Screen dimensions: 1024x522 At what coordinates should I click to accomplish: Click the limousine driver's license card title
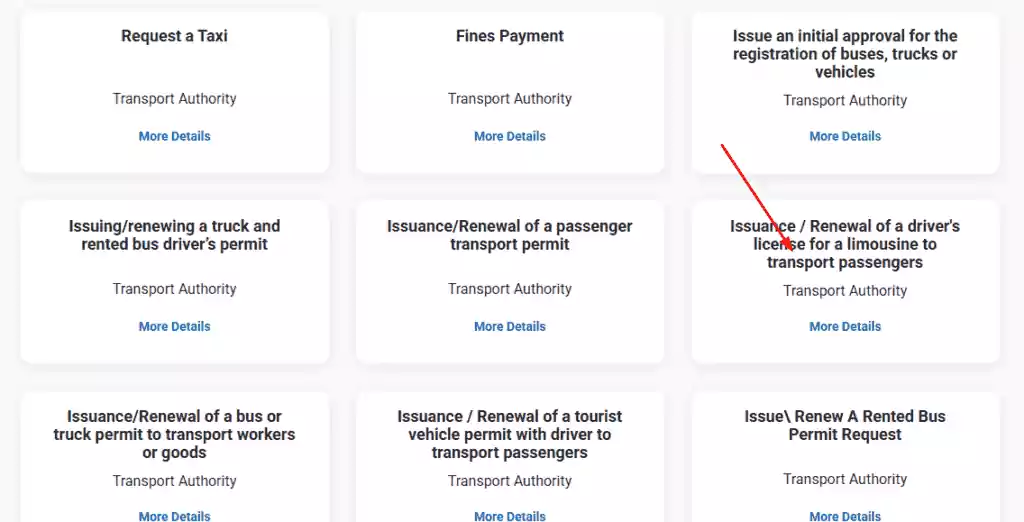[x=845, y=244]
